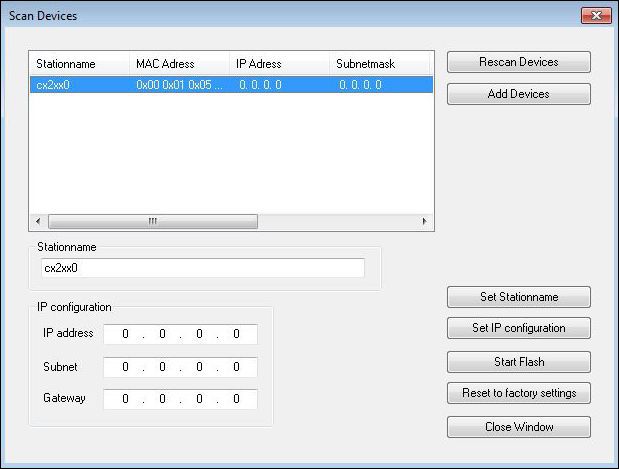Click the MAC value 0x00 0x01 0x05

coord(179,85)
